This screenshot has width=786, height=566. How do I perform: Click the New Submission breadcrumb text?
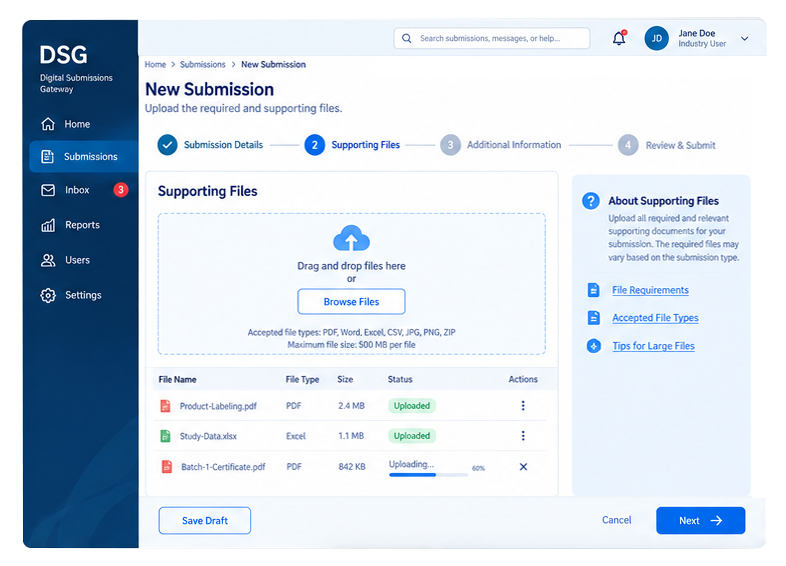tap(273, 65)
